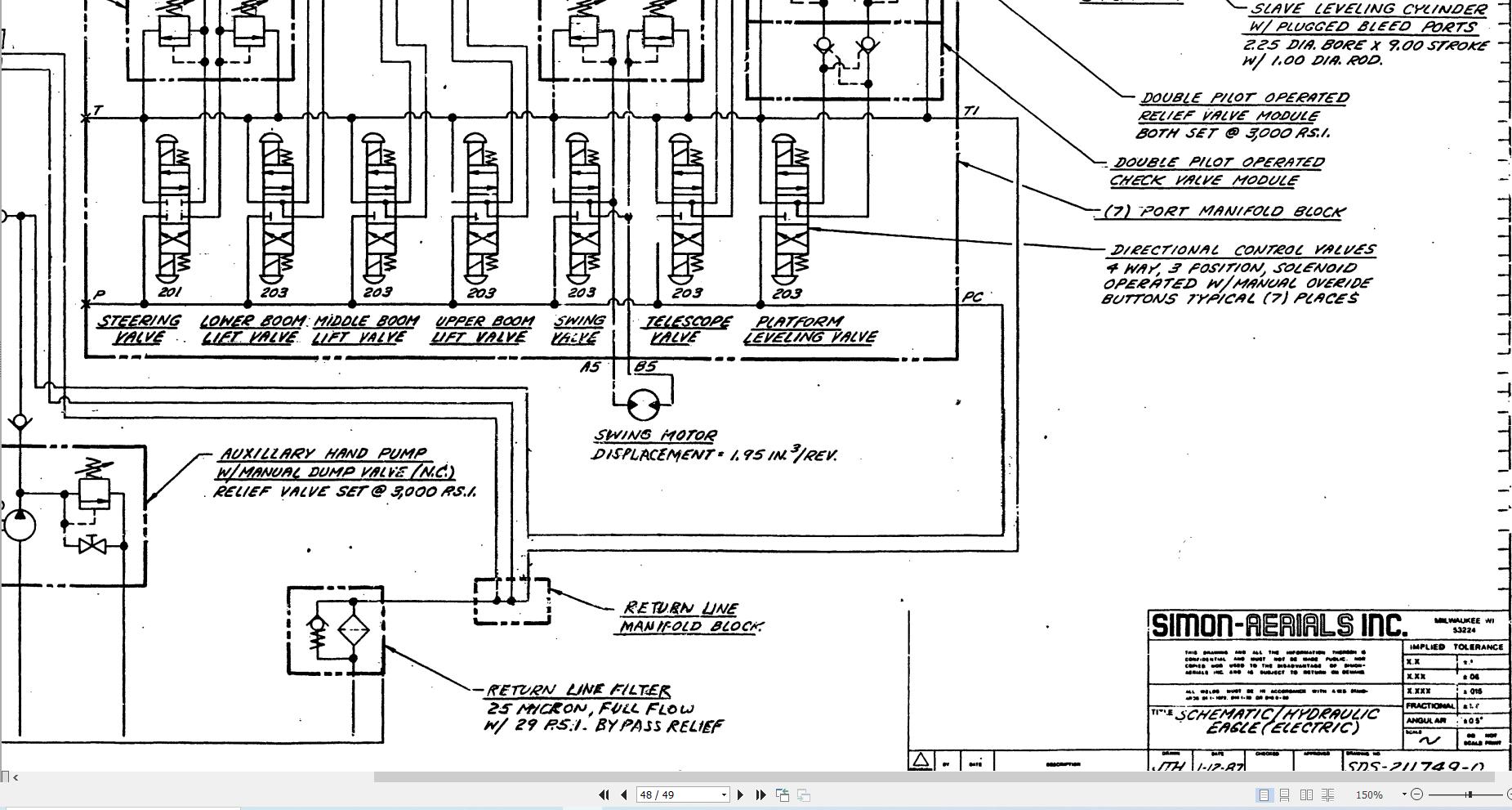This screenshot has width=1512, height=810.
Task: Click the Swing Motor label on schematic
Action: tap(655, 436)
